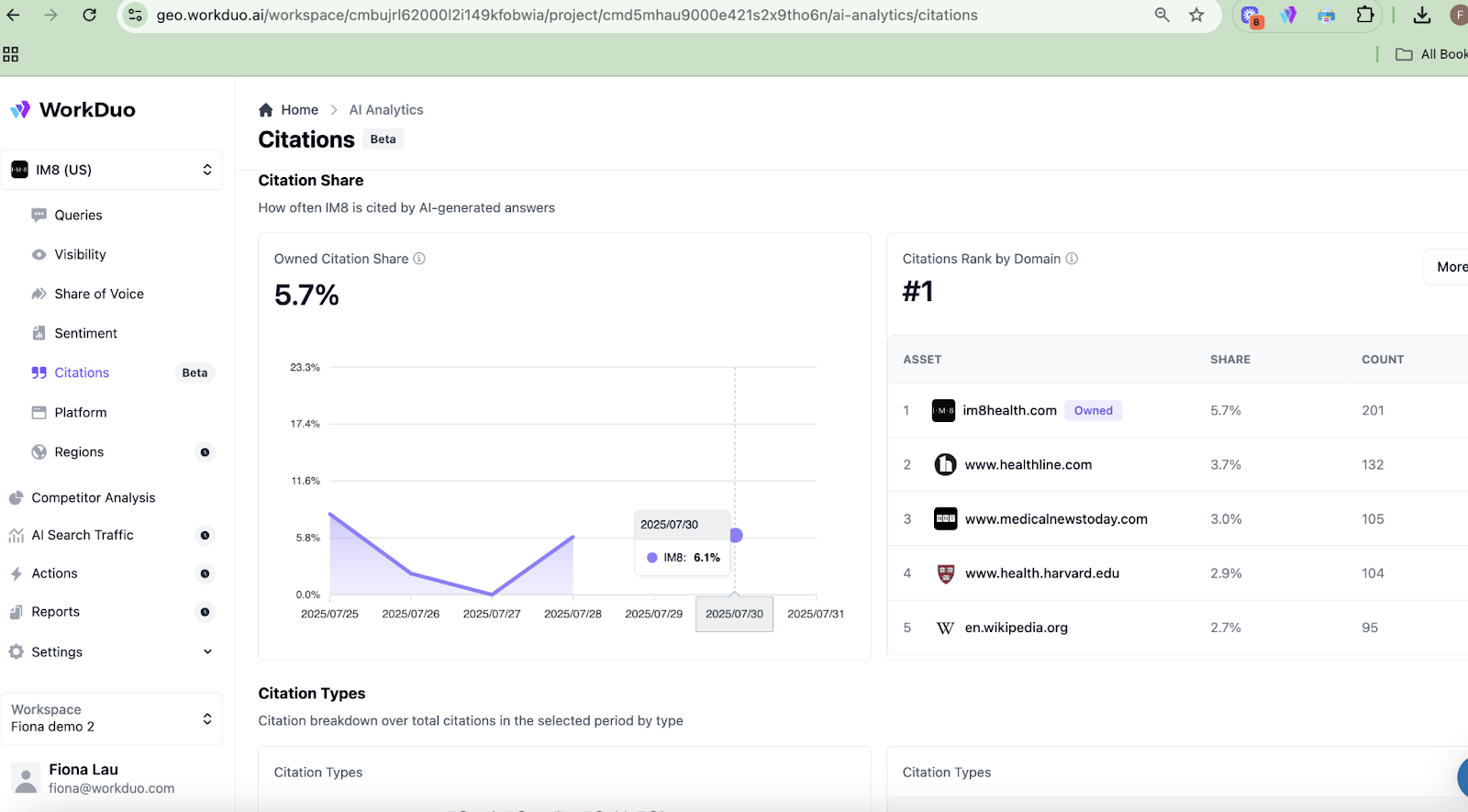Viewport: 1468px width, 812px height.
Task: Click the 2025/07/30 date label on axis
Action: tap(734, 614)
